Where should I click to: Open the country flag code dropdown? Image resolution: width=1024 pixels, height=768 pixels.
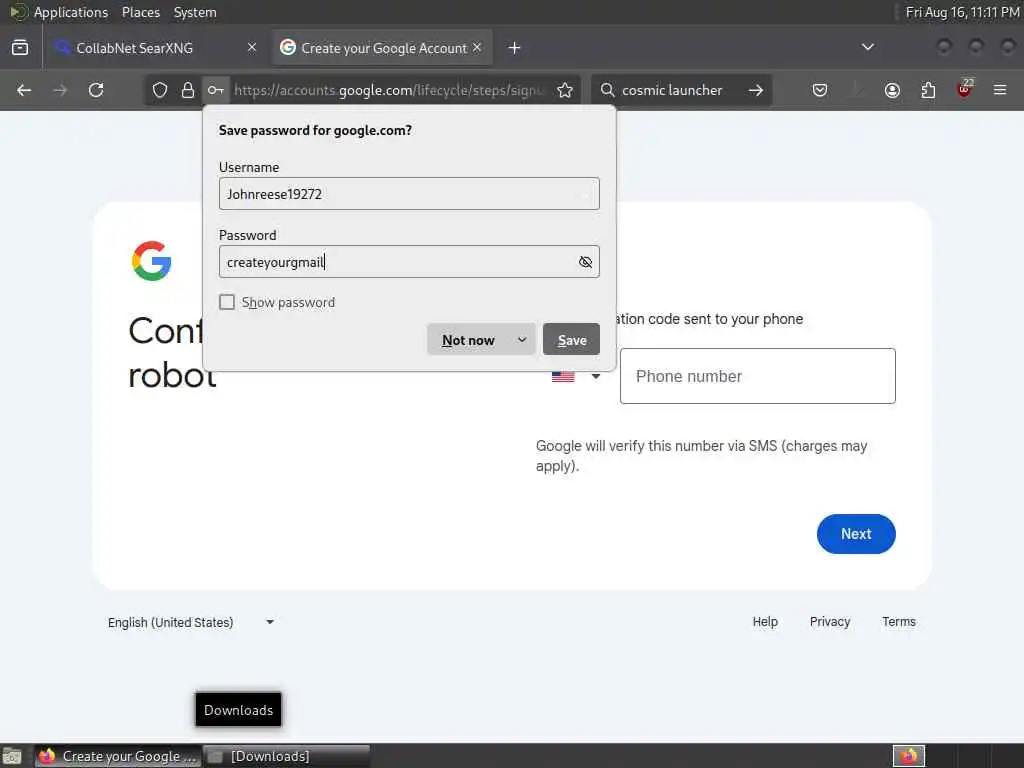tap(575, 376)
